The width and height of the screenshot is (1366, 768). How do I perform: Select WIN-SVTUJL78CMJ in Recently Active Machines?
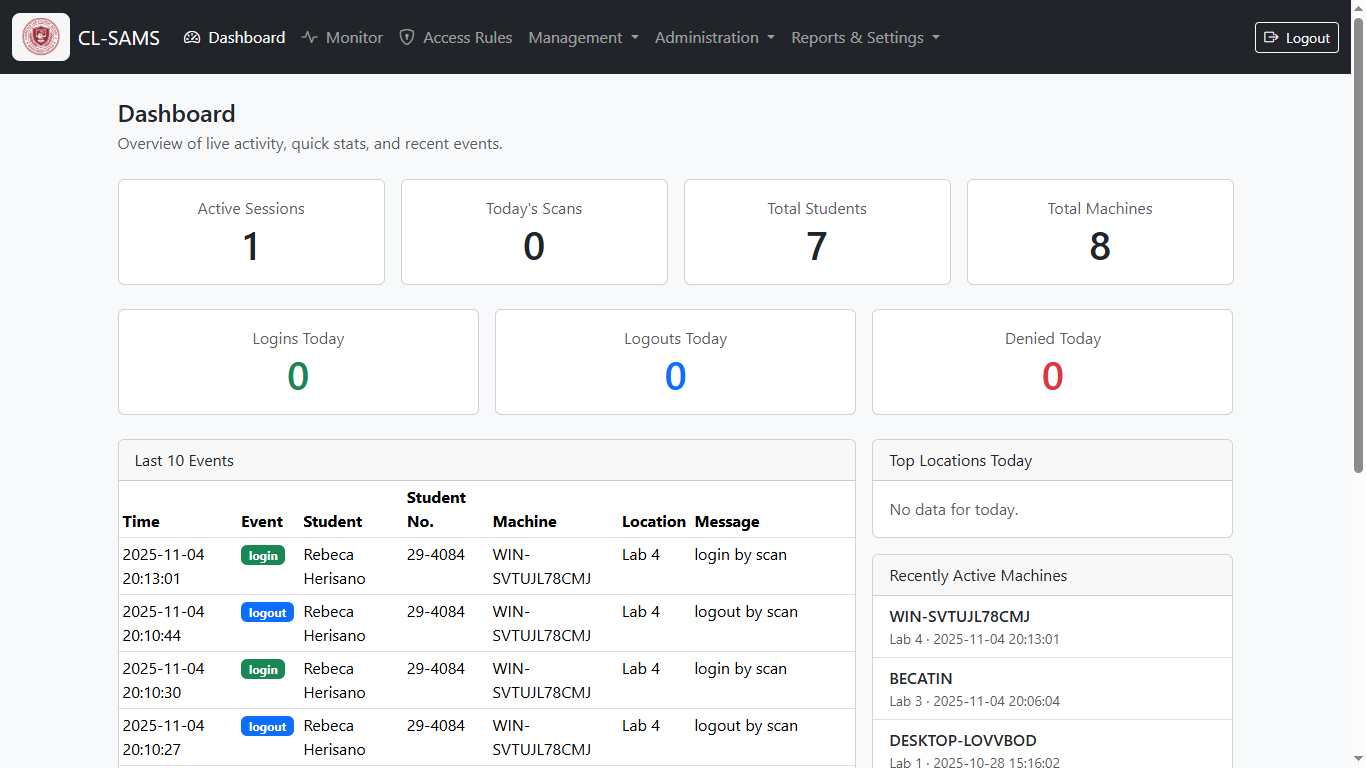point(959,617)
